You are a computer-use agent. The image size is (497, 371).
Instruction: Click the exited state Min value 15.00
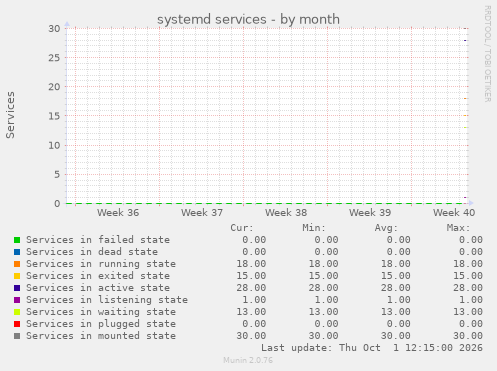click(323, 276)
